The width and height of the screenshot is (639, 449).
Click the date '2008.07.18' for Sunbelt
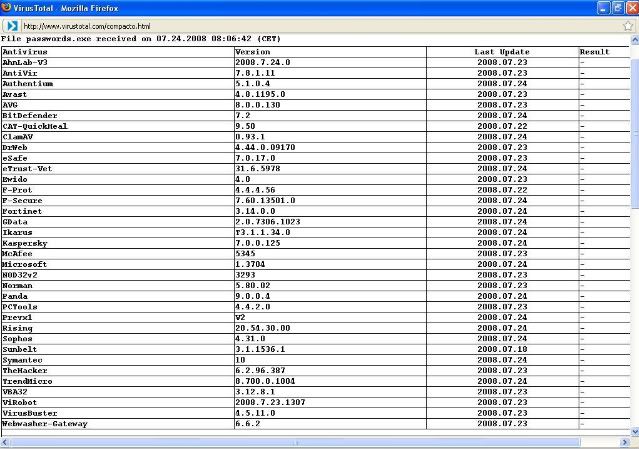coord(502,349)
